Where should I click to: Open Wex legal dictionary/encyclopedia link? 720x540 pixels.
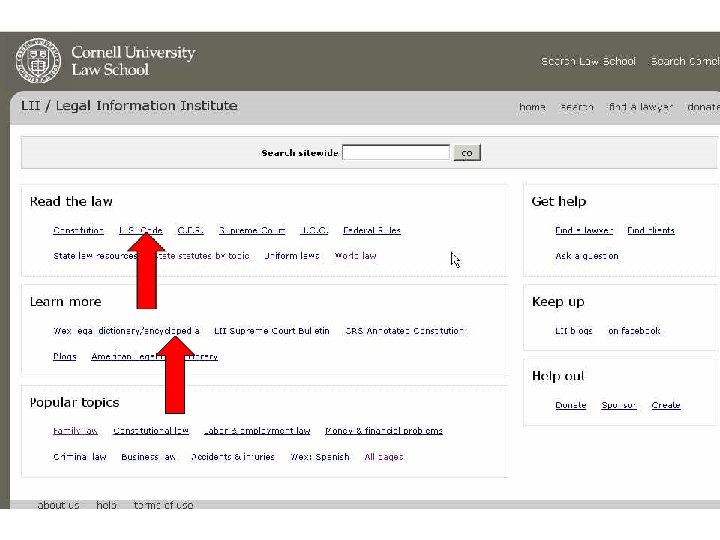126,331
